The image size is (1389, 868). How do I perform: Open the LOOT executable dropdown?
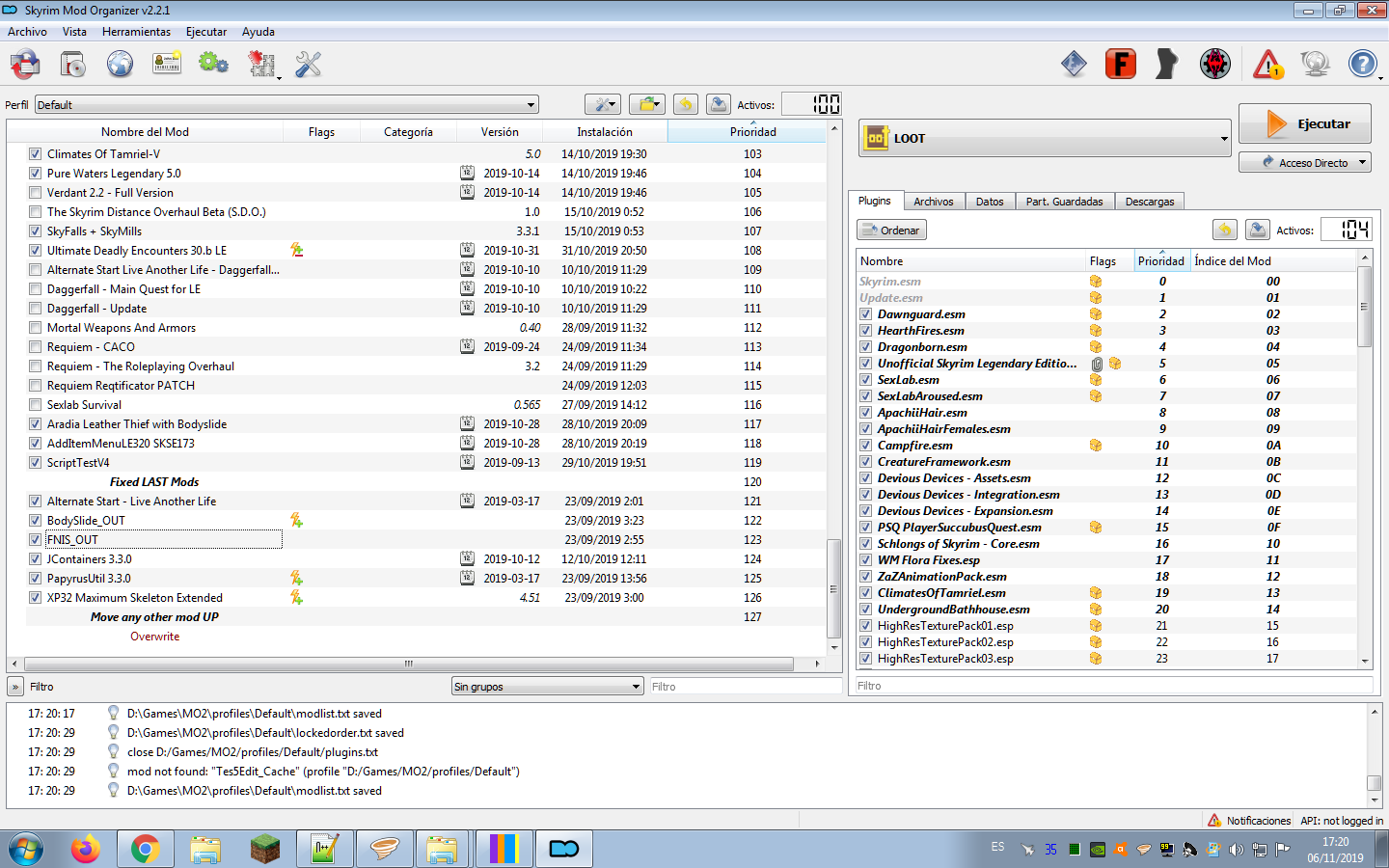[x=1046, y=138]
